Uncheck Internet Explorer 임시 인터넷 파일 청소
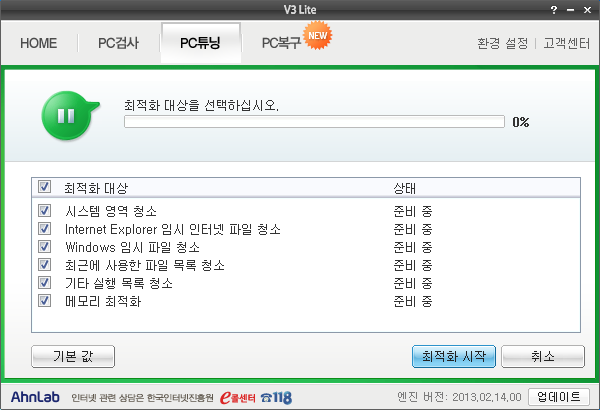 (x=44, y=229)
